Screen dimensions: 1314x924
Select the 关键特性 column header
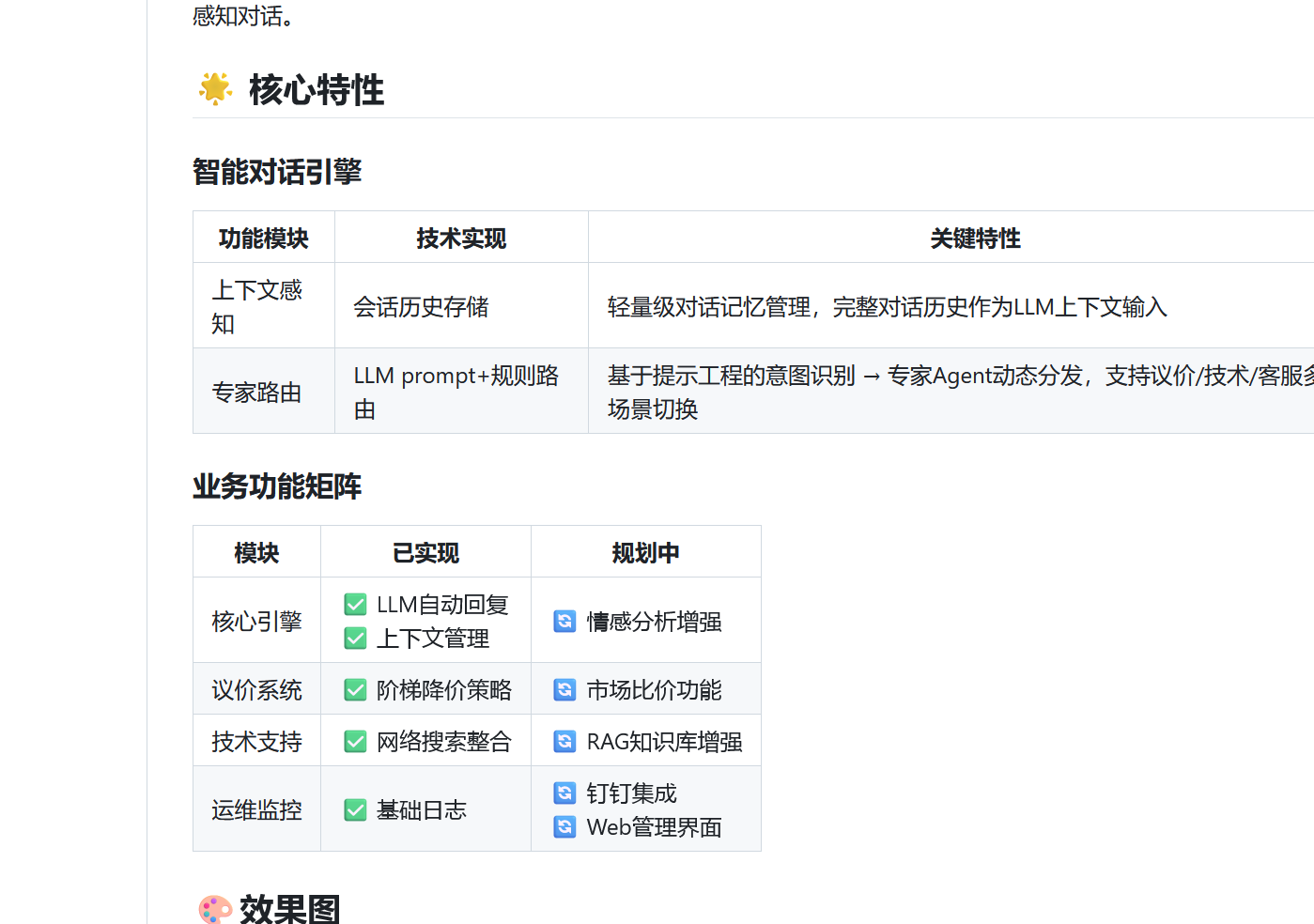975,239
